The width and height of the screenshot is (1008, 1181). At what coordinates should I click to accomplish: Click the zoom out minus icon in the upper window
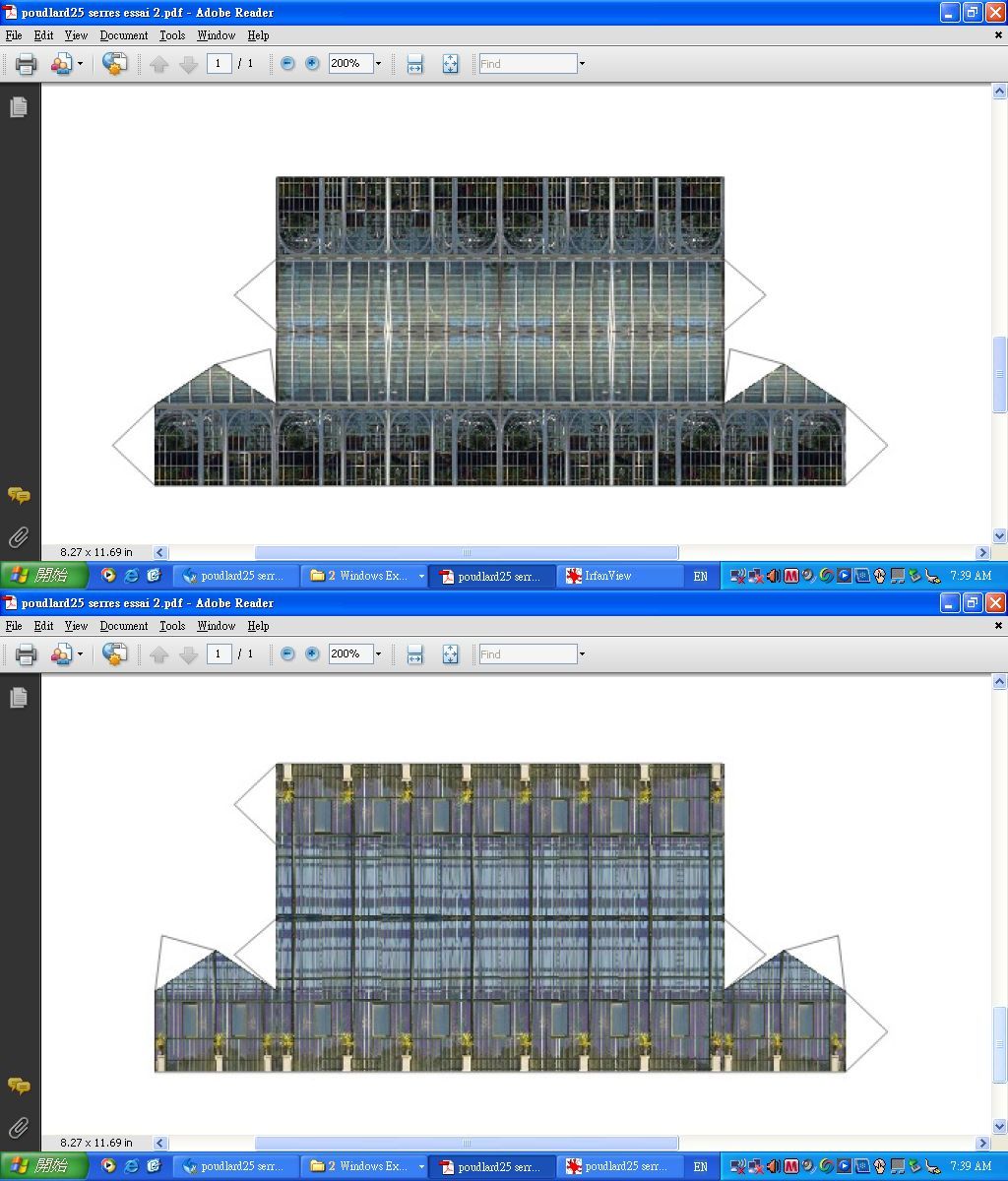tap(287, 64)
